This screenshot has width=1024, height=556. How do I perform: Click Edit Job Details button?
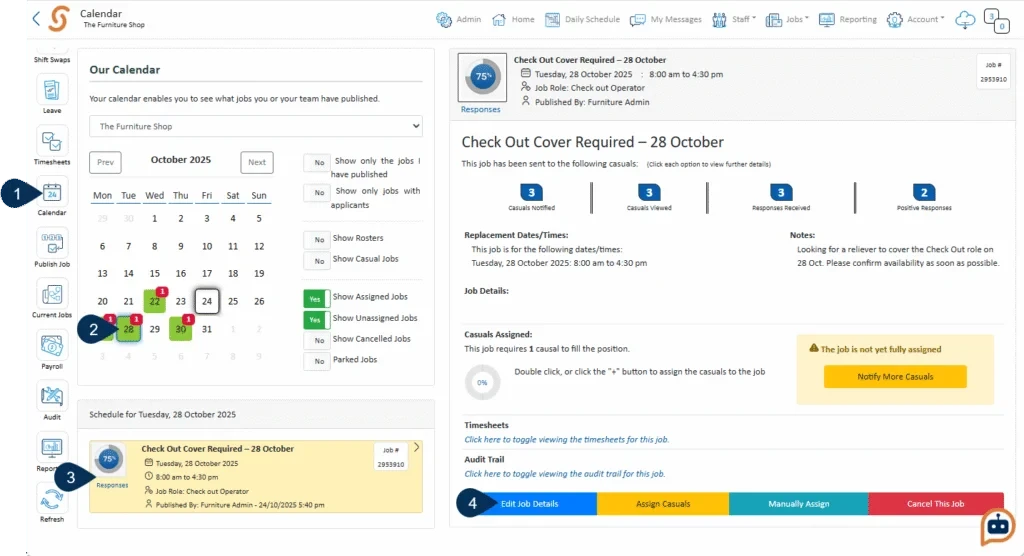coord(529,504)
